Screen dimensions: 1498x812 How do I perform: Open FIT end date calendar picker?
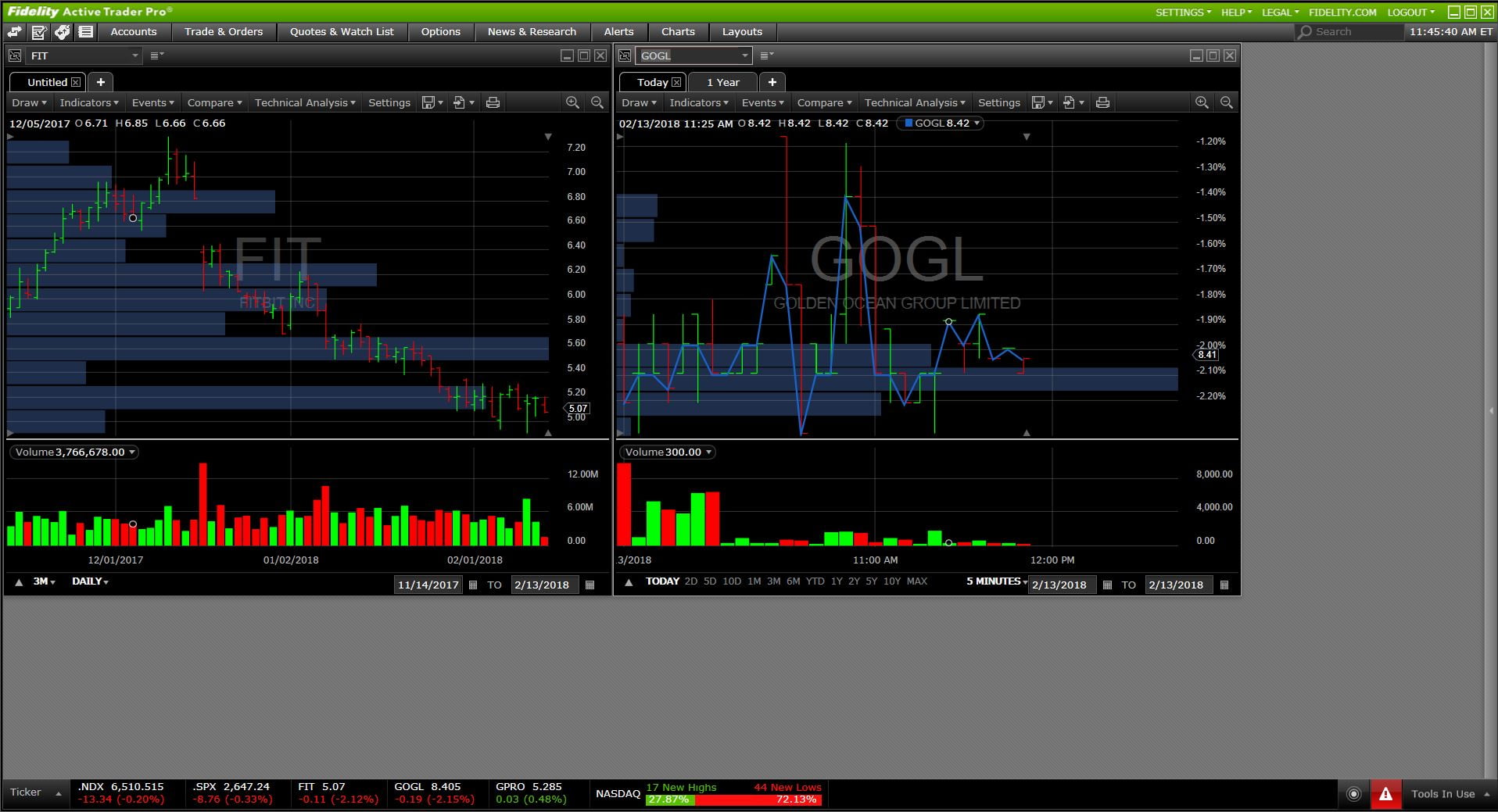coord(590,585)
